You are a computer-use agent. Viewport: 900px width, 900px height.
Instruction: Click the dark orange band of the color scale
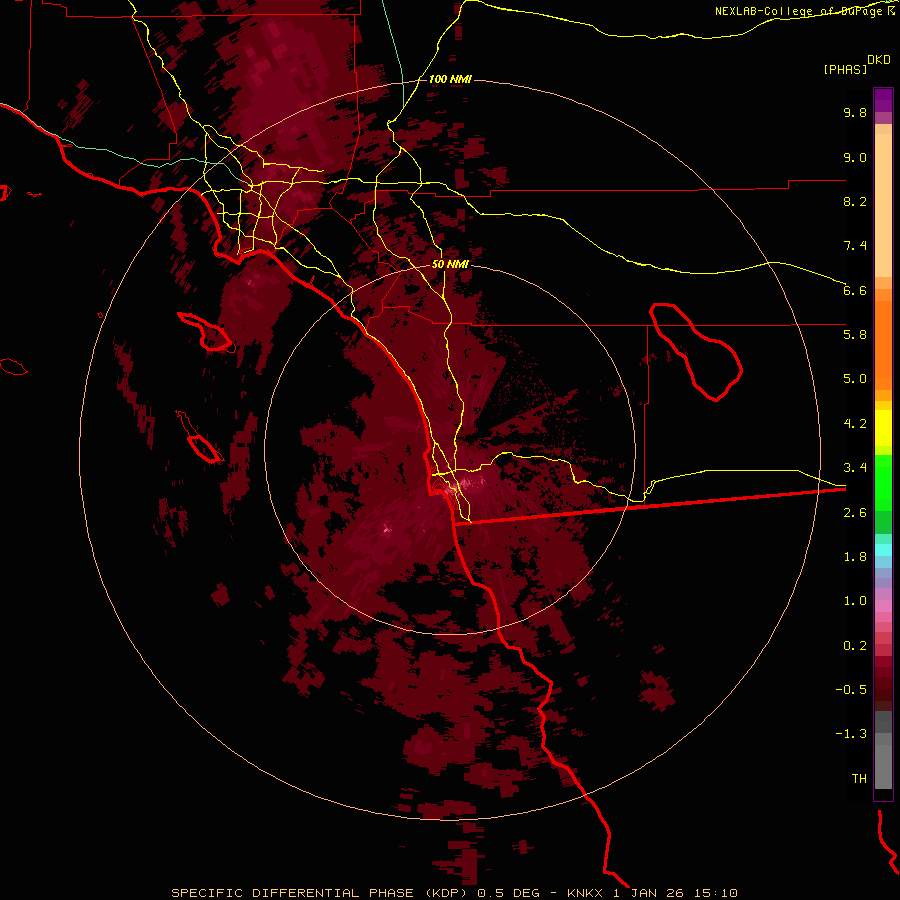pyautogui.click(x=883, y=346)
